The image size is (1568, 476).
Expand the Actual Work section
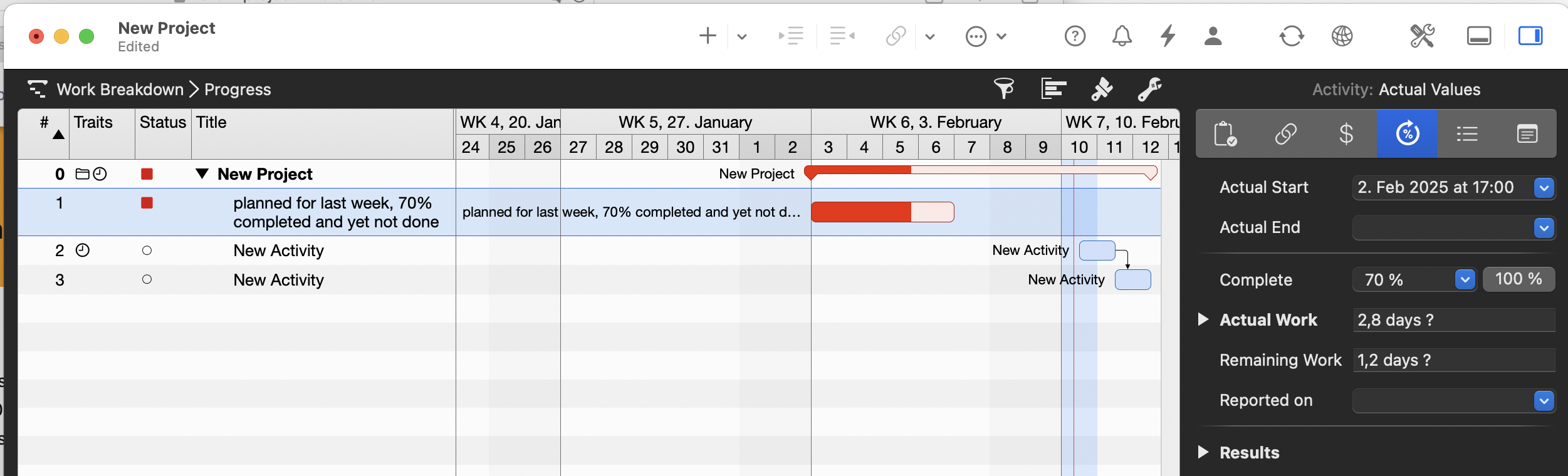click(1203, 319)
